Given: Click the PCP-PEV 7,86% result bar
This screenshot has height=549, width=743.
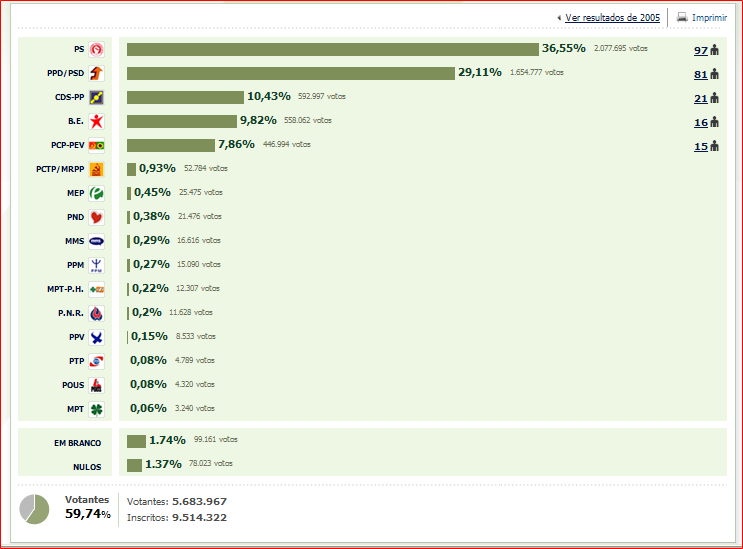Looking at the screenshot, I should pos(171,145).
